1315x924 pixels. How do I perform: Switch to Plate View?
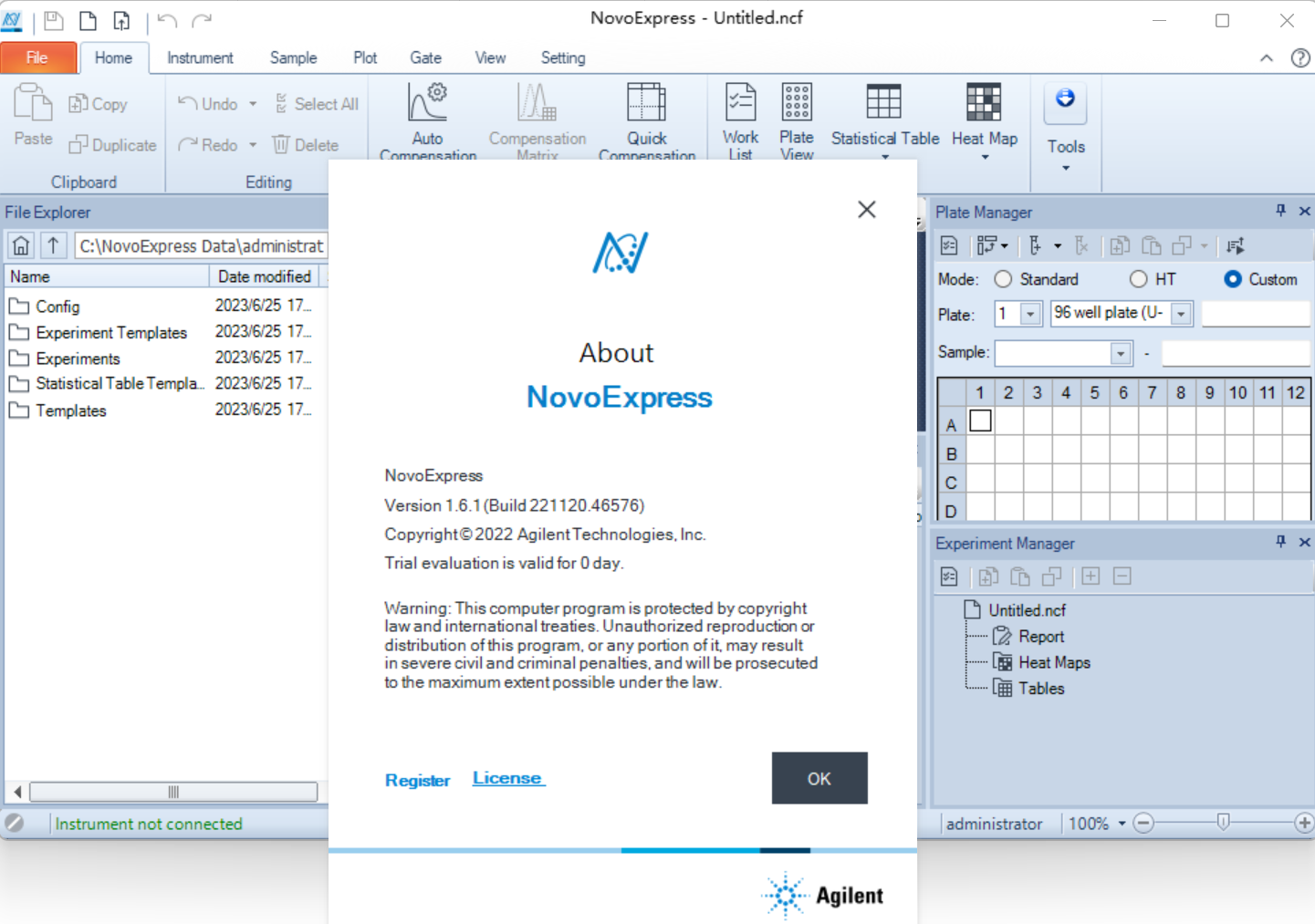tap(796, 116)
